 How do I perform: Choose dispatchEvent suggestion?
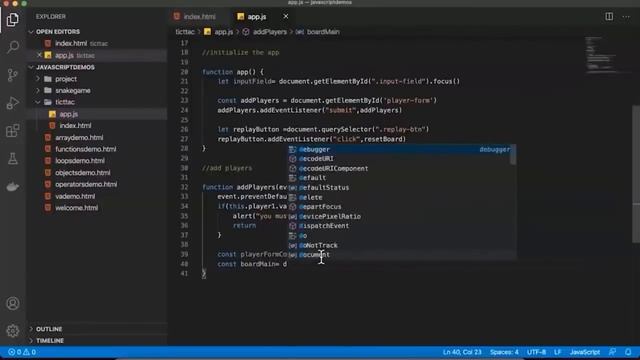pyautogui.click(x=399, y=226)
